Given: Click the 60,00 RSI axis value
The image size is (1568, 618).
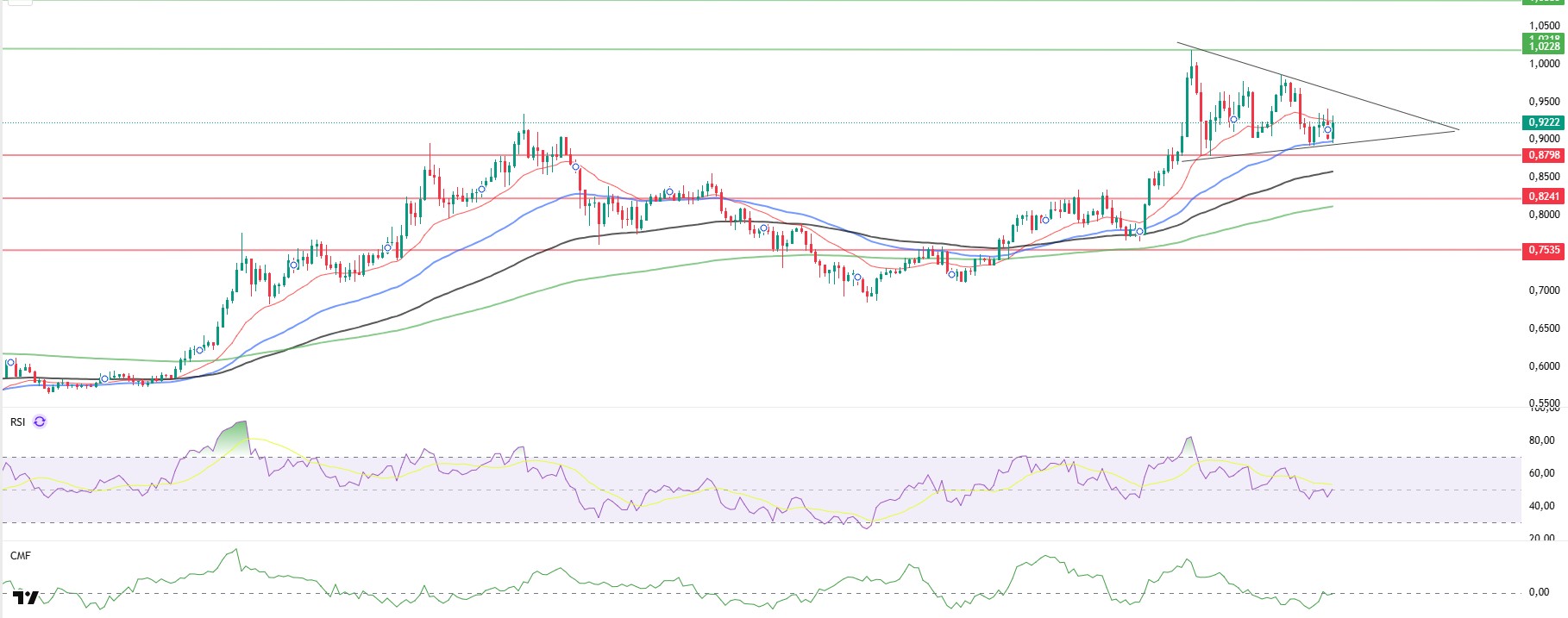Looking at the screenshot, I should tap(1541, 473).
